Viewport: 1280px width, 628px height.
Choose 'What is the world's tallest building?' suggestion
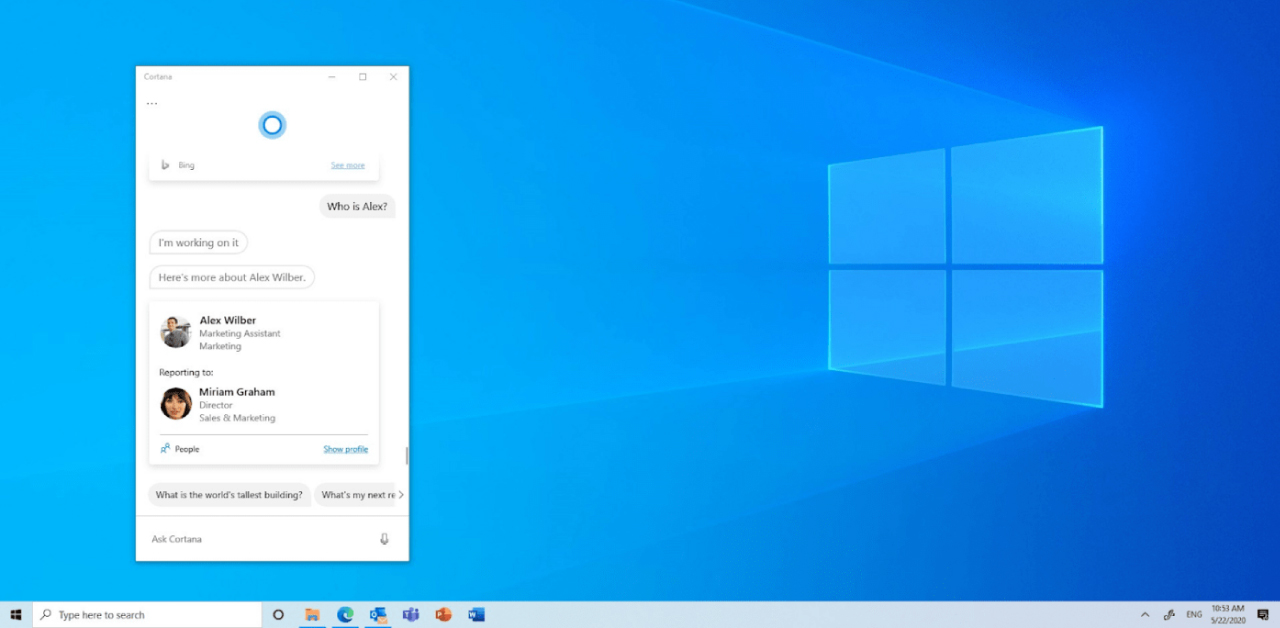tap(229, 495)
